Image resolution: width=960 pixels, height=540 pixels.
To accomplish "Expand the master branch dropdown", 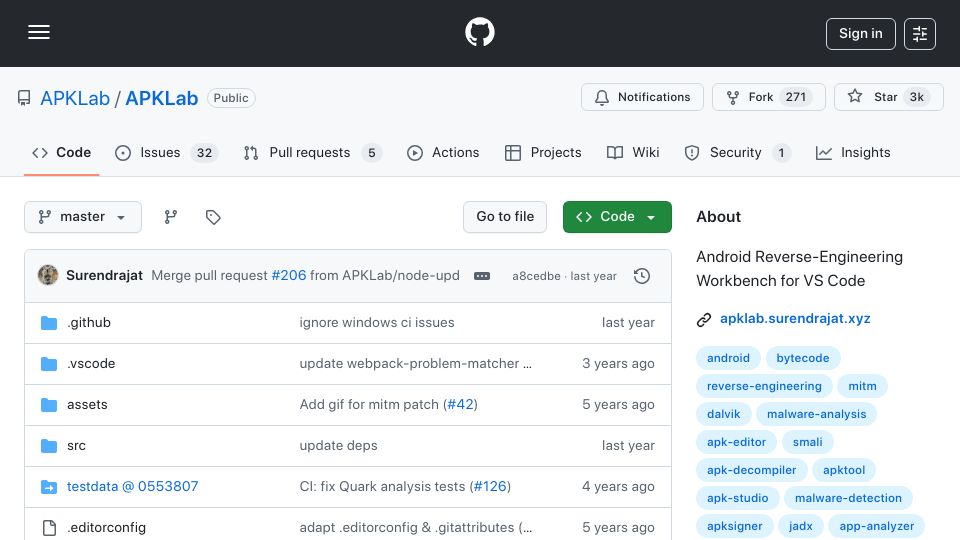I will point(83,217).
